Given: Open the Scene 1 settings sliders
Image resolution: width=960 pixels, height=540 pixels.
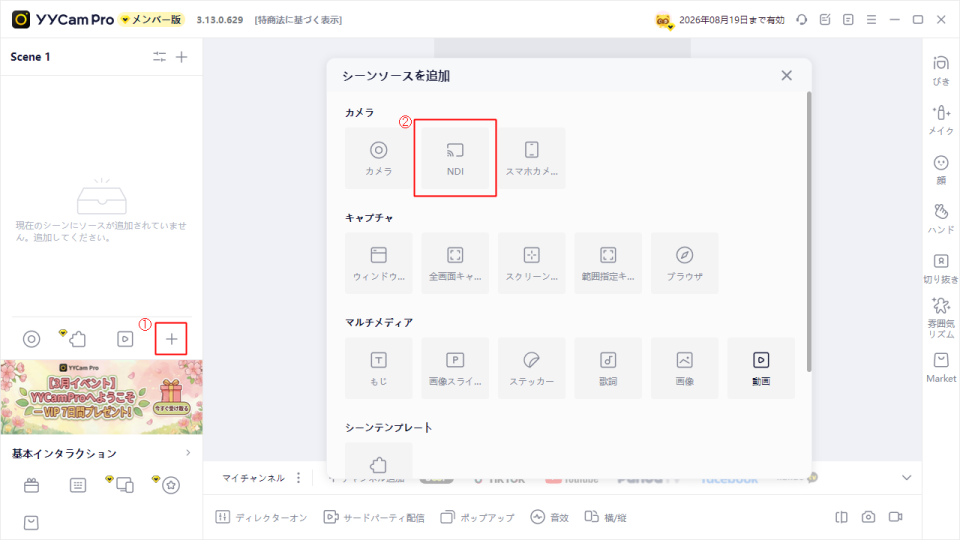Looking at the screenshot, I should [x=159, y=57].
